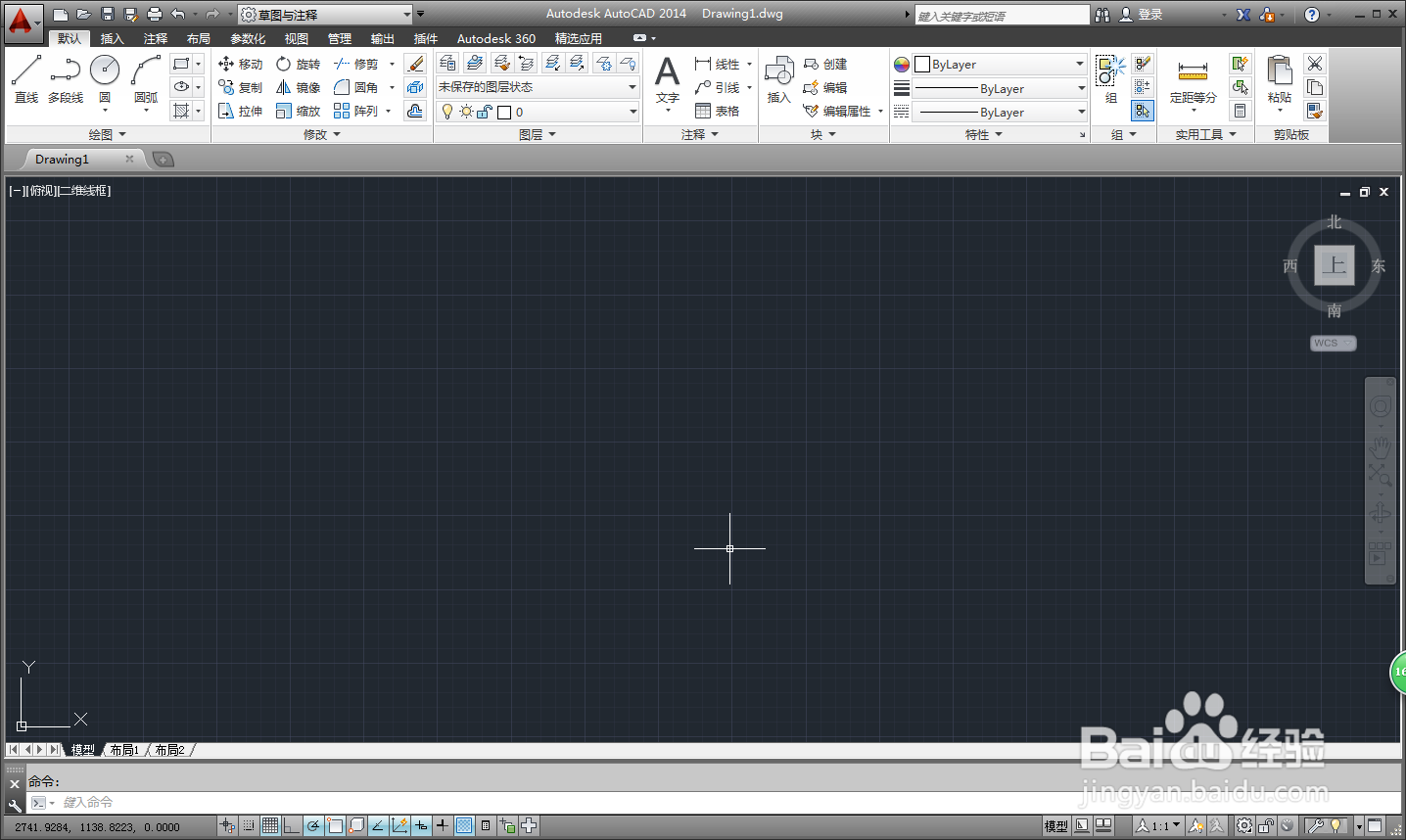Click the Insert block (插入) icon
This screenshot has width=1406, height=840.
click(778, 78)
